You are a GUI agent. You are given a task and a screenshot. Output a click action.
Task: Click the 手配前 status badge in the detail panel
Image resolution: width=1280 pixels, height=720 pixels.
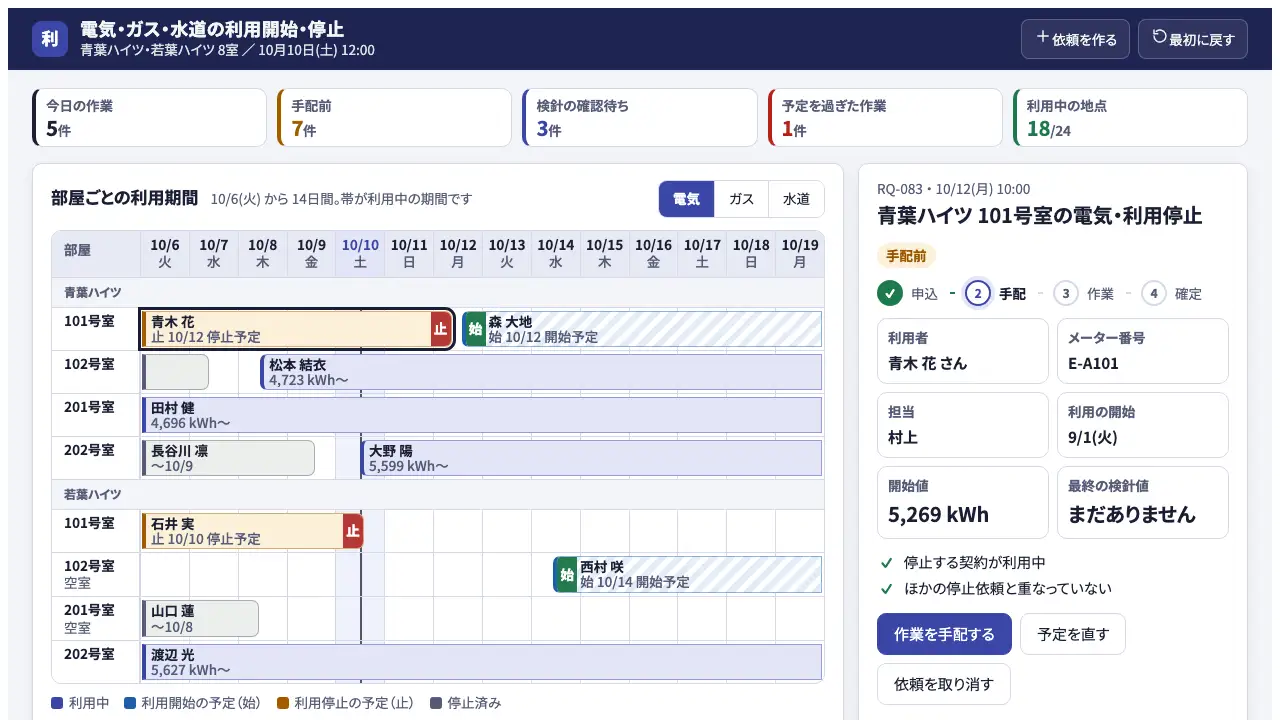[906, 256]
